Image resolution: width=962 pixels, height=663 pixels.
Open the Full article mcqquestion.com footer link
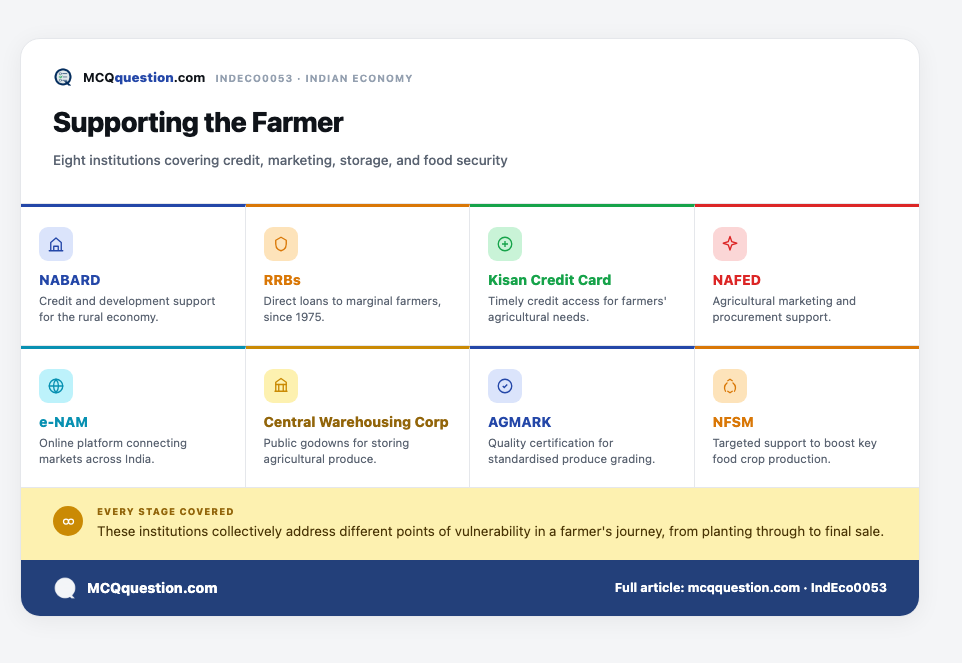[x=750, y=588]
